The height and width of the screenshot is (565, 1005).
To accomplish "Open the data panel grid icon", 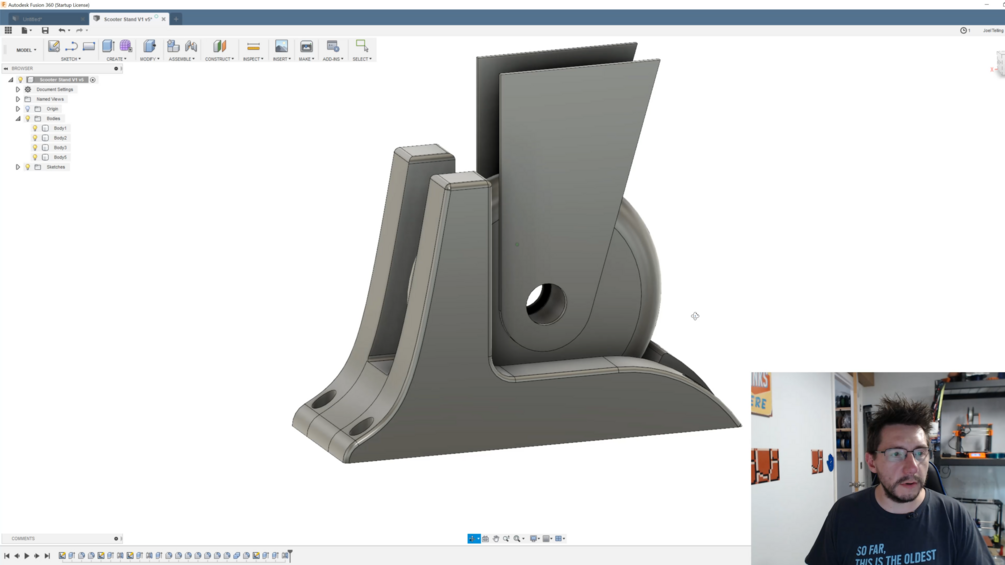I will click(x=8, y=30).
